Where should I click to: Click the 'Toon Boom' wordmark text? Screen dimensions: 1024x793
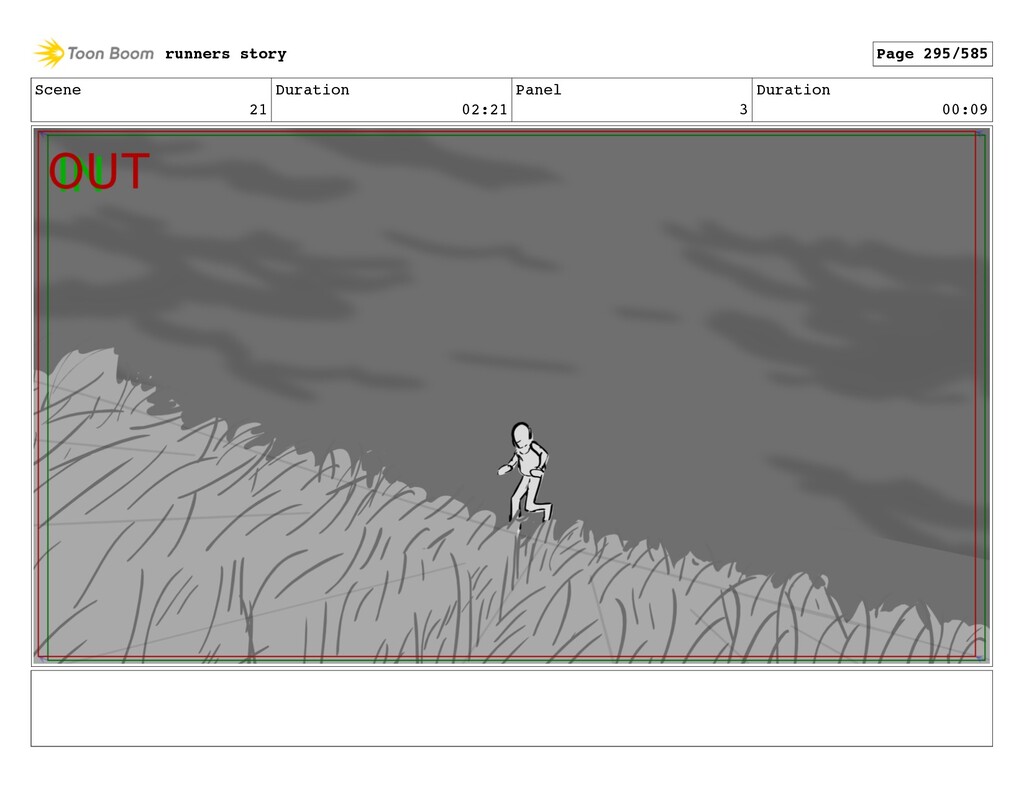tap(110, 54)
